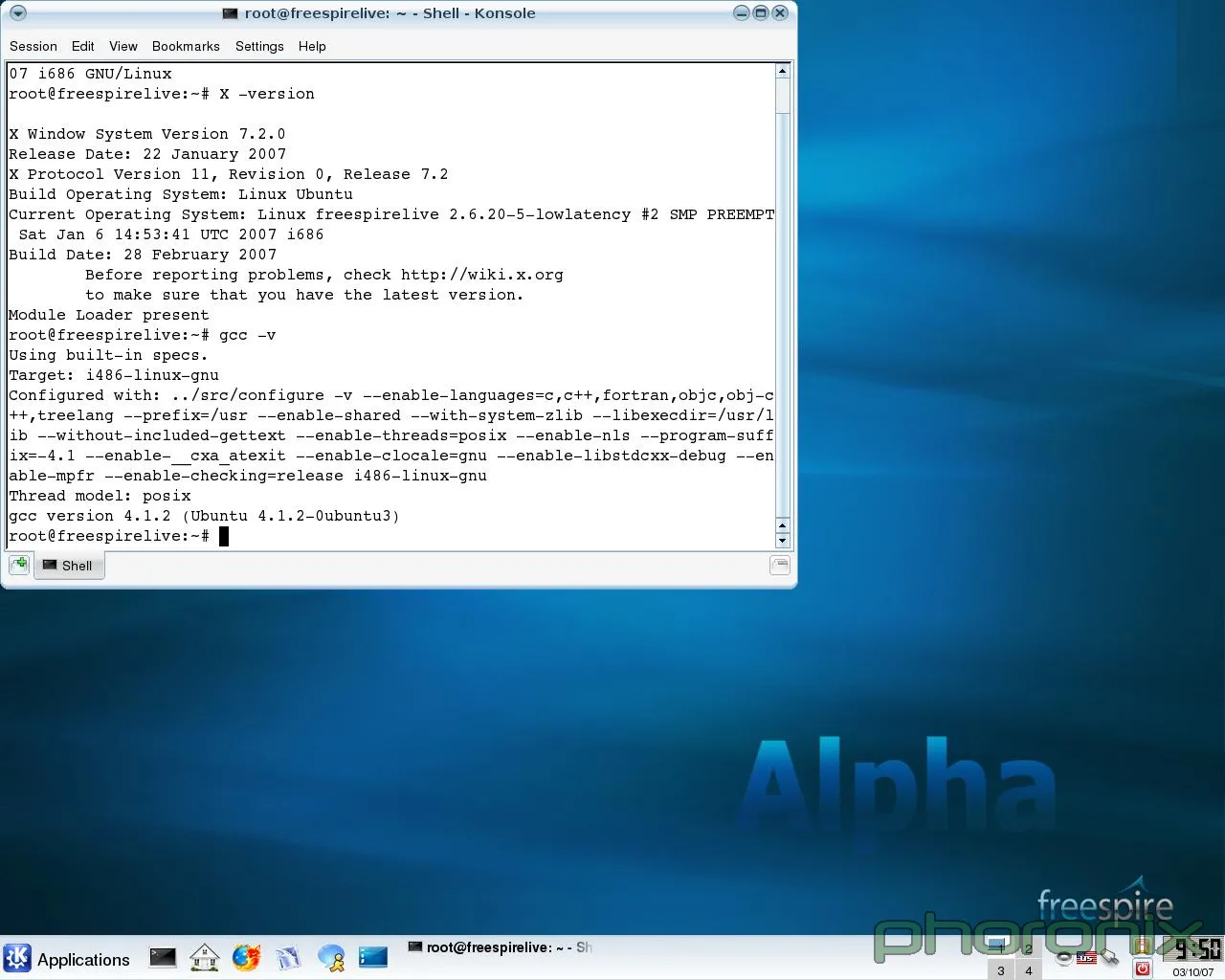The width and height of the screenshot is (1225, 980).
Task: Open the US keyboard layout flag indicator
Action: [x=1086, y=957]
